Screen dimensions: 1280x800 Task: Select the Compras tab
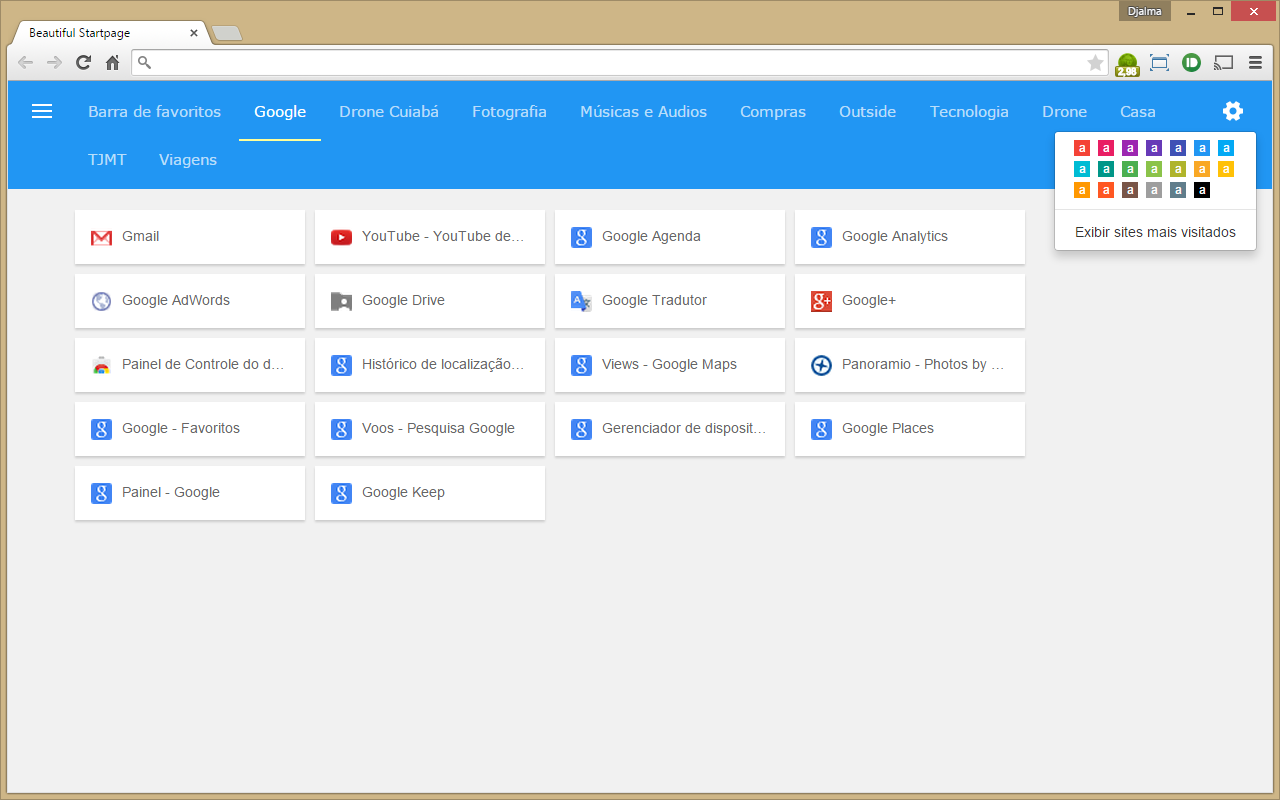pos(773,112)
